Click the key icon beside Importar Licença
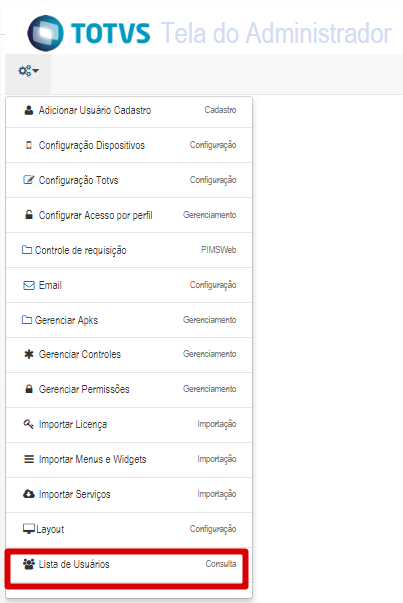The width and height of the screenshot is (403, 603). coord(29,424)
